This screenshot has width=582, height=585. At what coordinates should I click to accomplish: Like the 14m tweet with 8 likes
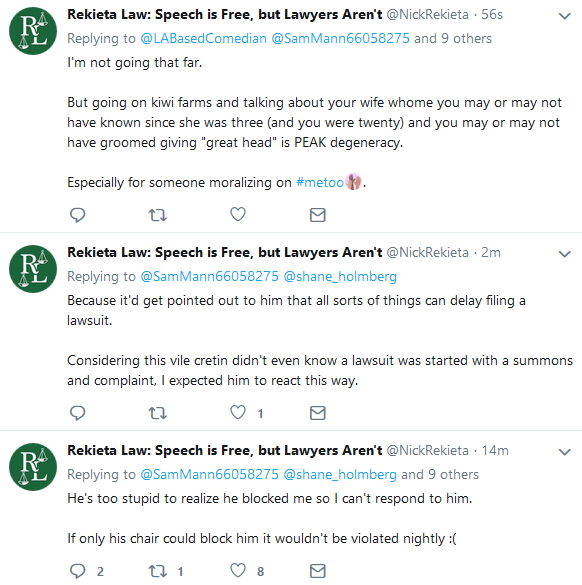(238, 570)
